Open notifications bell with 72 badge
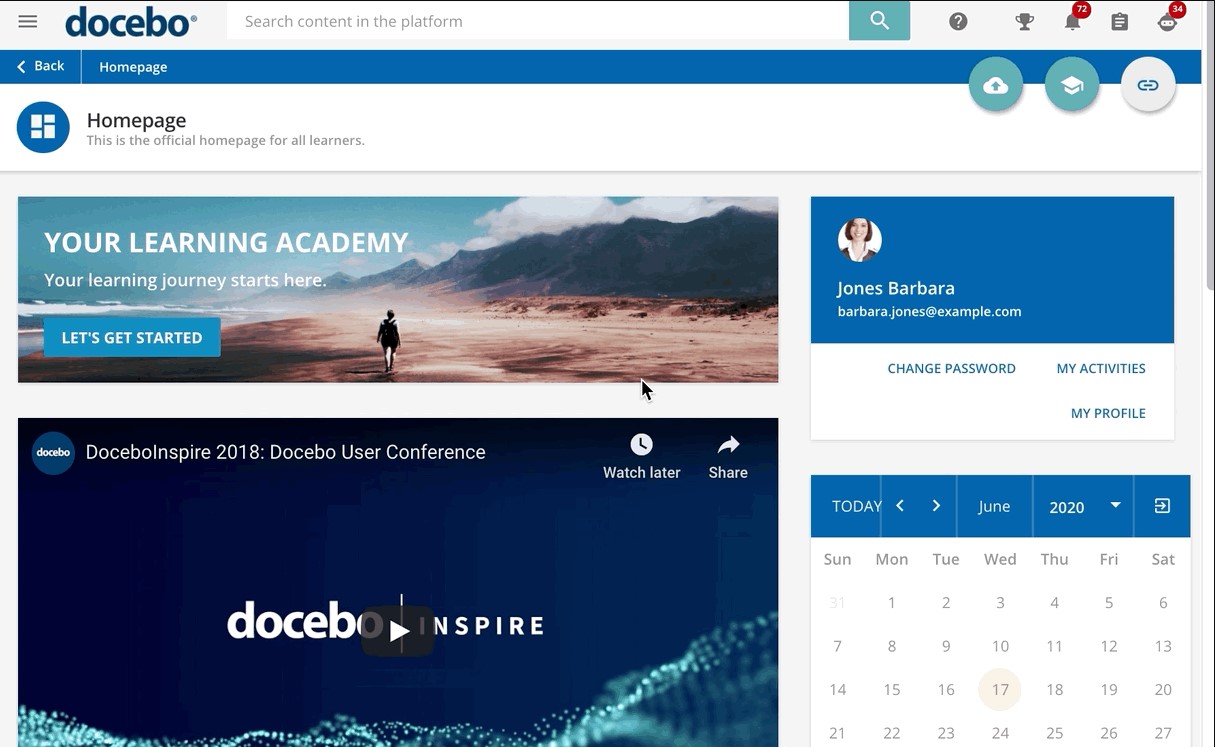Viewport: 1215px width, 747px height. click(x=1073, y=20)
